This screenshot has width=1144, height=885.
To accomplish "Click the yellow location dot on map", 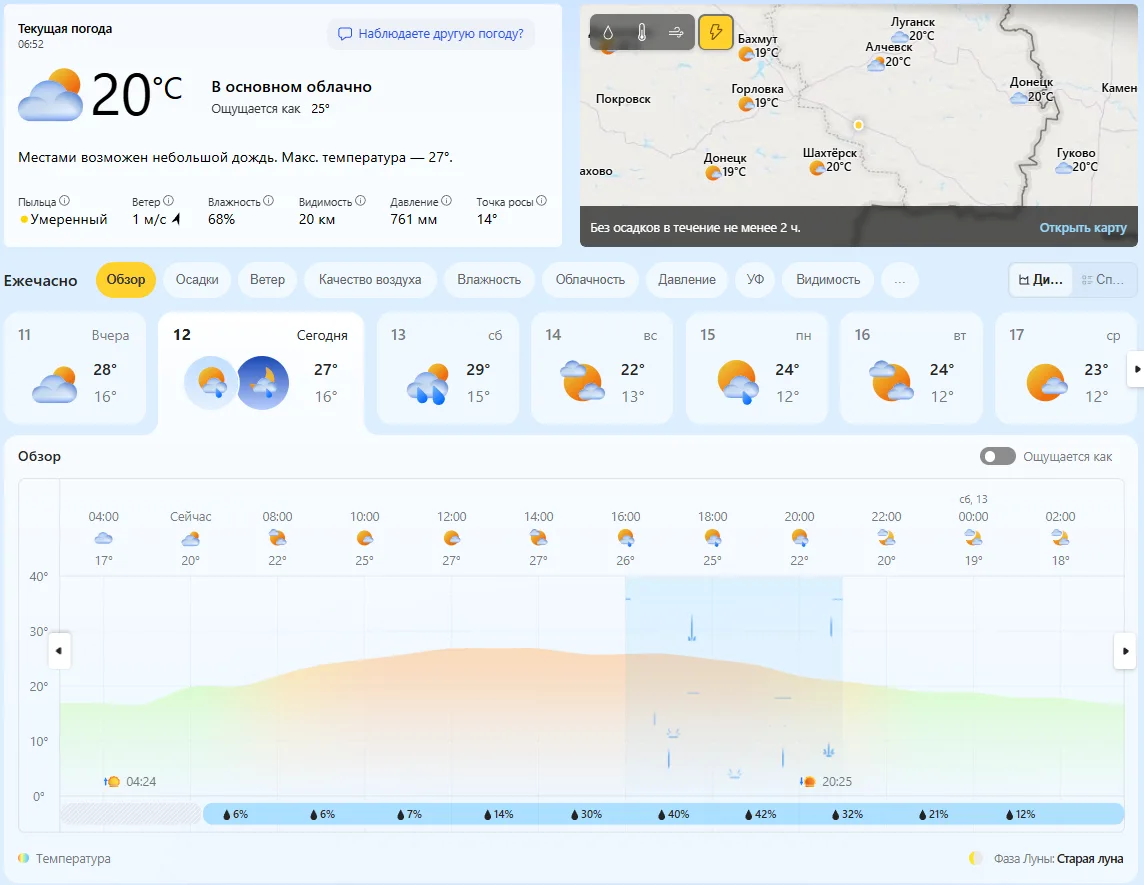I will [x=859, y=125].
